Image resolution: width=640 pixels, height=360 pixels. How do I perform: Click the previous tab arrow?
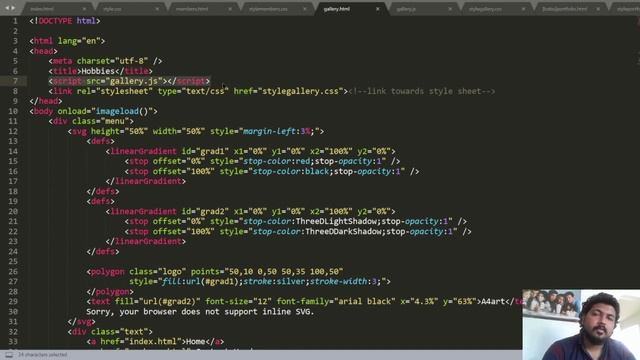click(7, 7)
